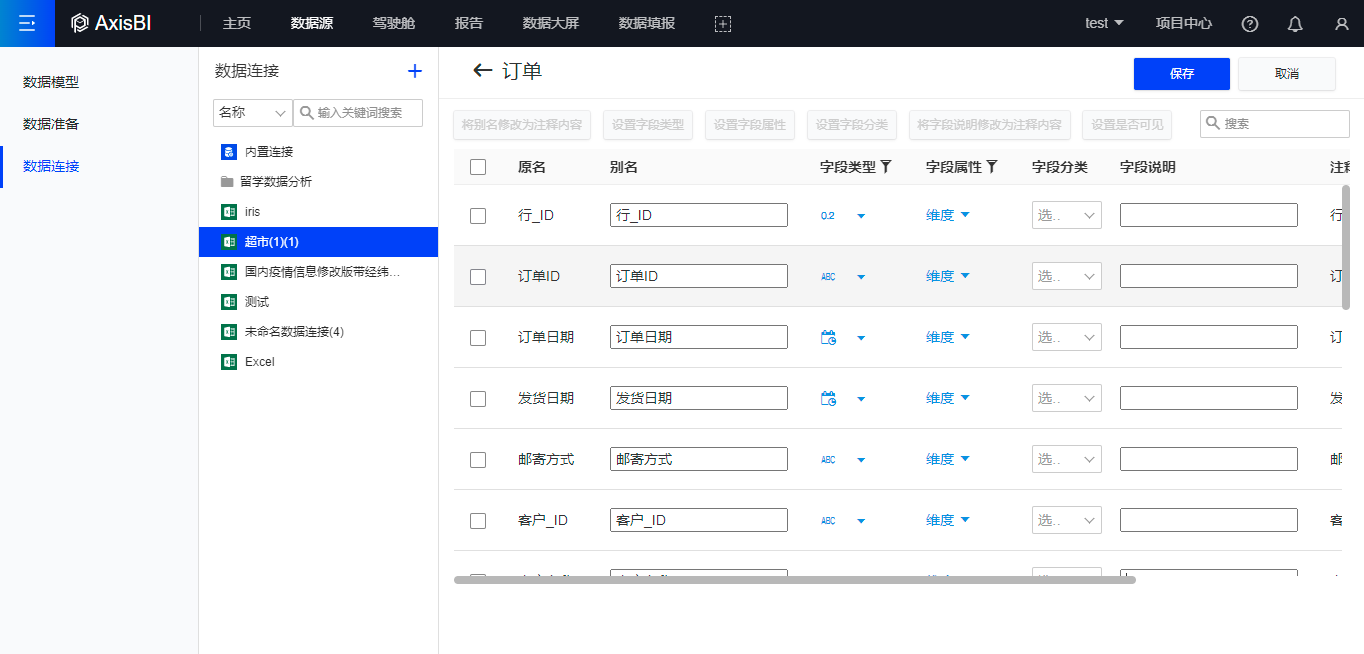Screen dimensions: 1364x654
Task: Open the help question mark icon
Action: [1249, 24]
